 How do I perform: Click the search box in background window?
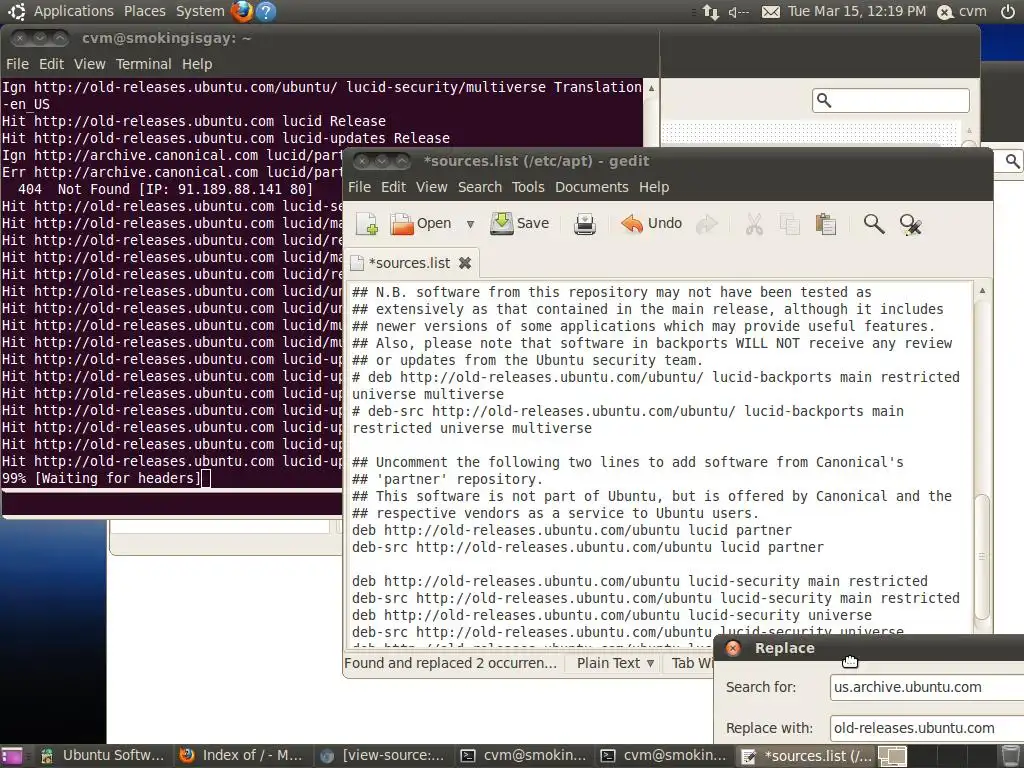[x=891, y=101]
